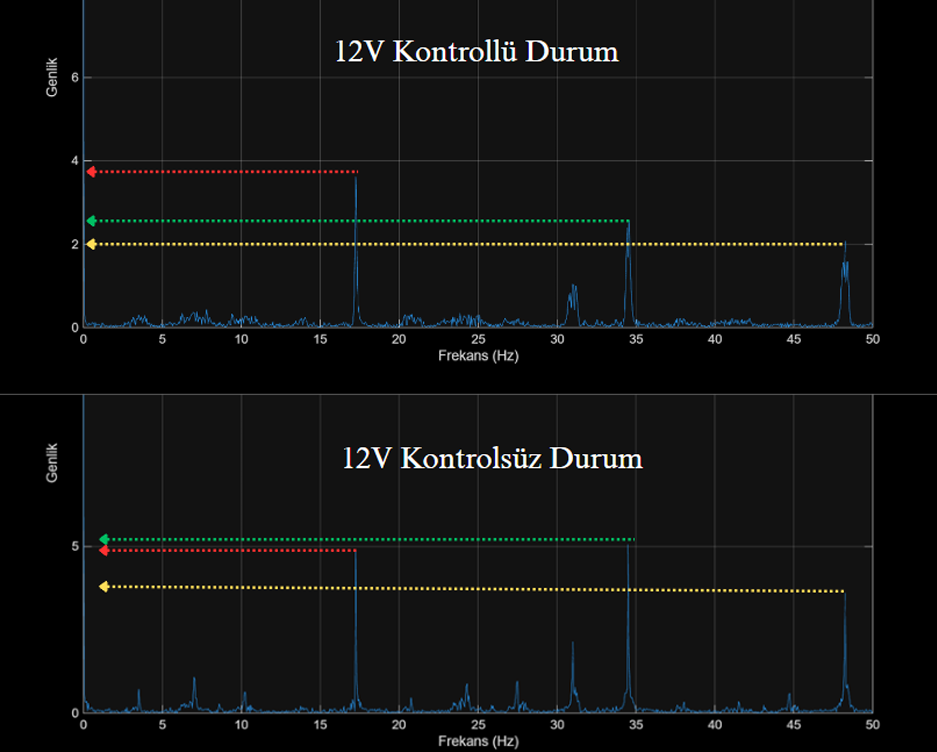Click the "5" tick label on the bottom y-axis
Viewport: 937px width, 752px height.
coord(74,547)
